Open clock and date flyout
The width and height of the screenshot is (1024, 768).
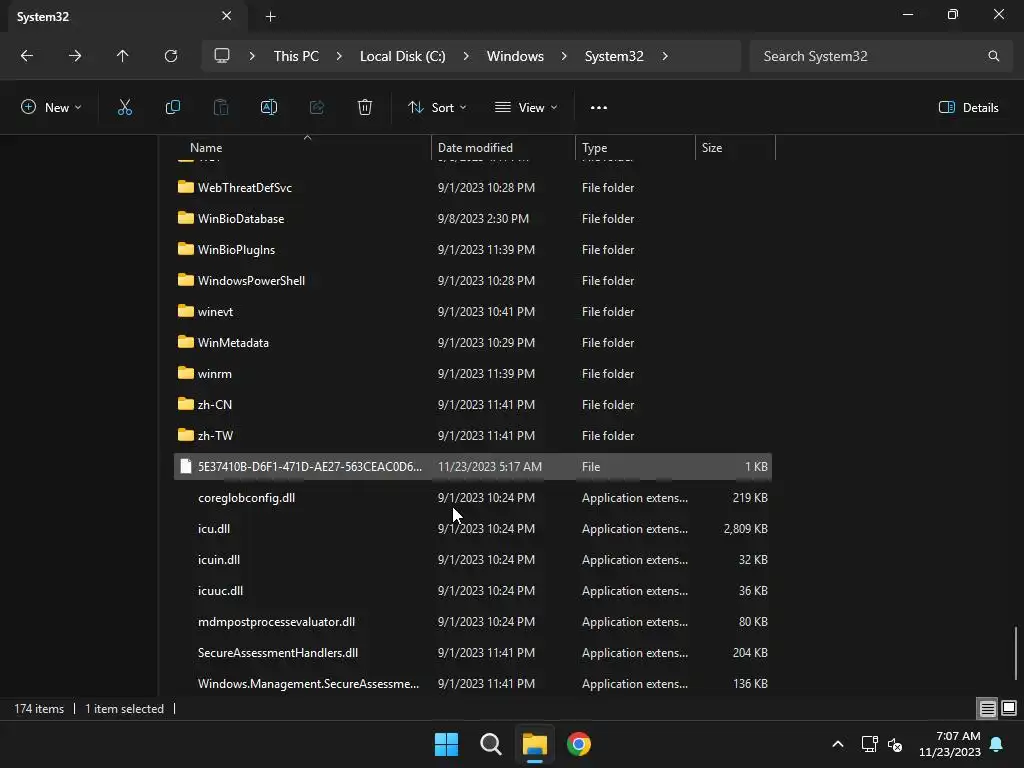(950, 744)
